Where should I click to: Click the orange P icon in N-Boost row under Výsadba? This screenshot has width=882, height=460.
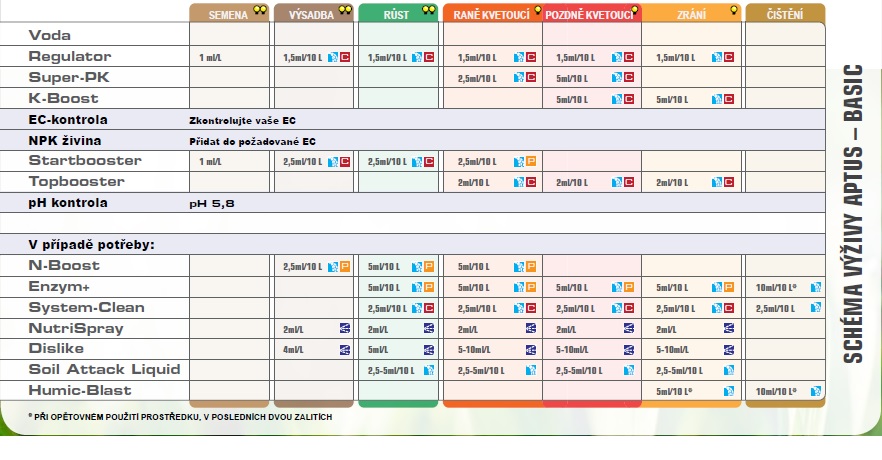(x=345, y=267)
